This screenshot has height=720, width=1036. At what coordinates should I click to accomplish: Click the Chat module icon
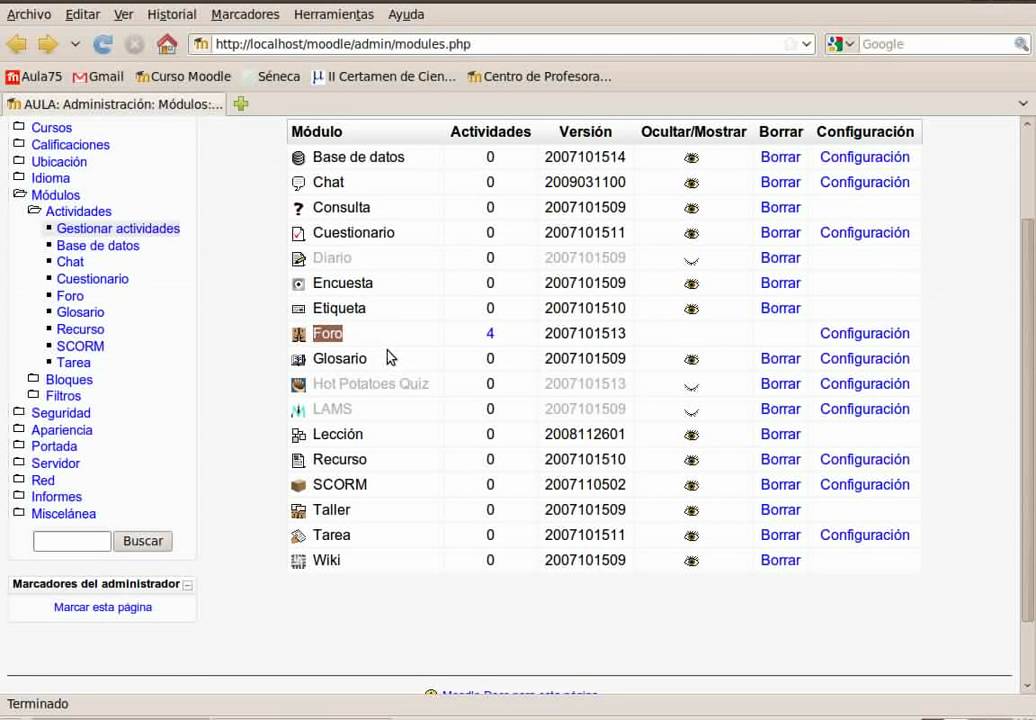(x=299, y=183)
